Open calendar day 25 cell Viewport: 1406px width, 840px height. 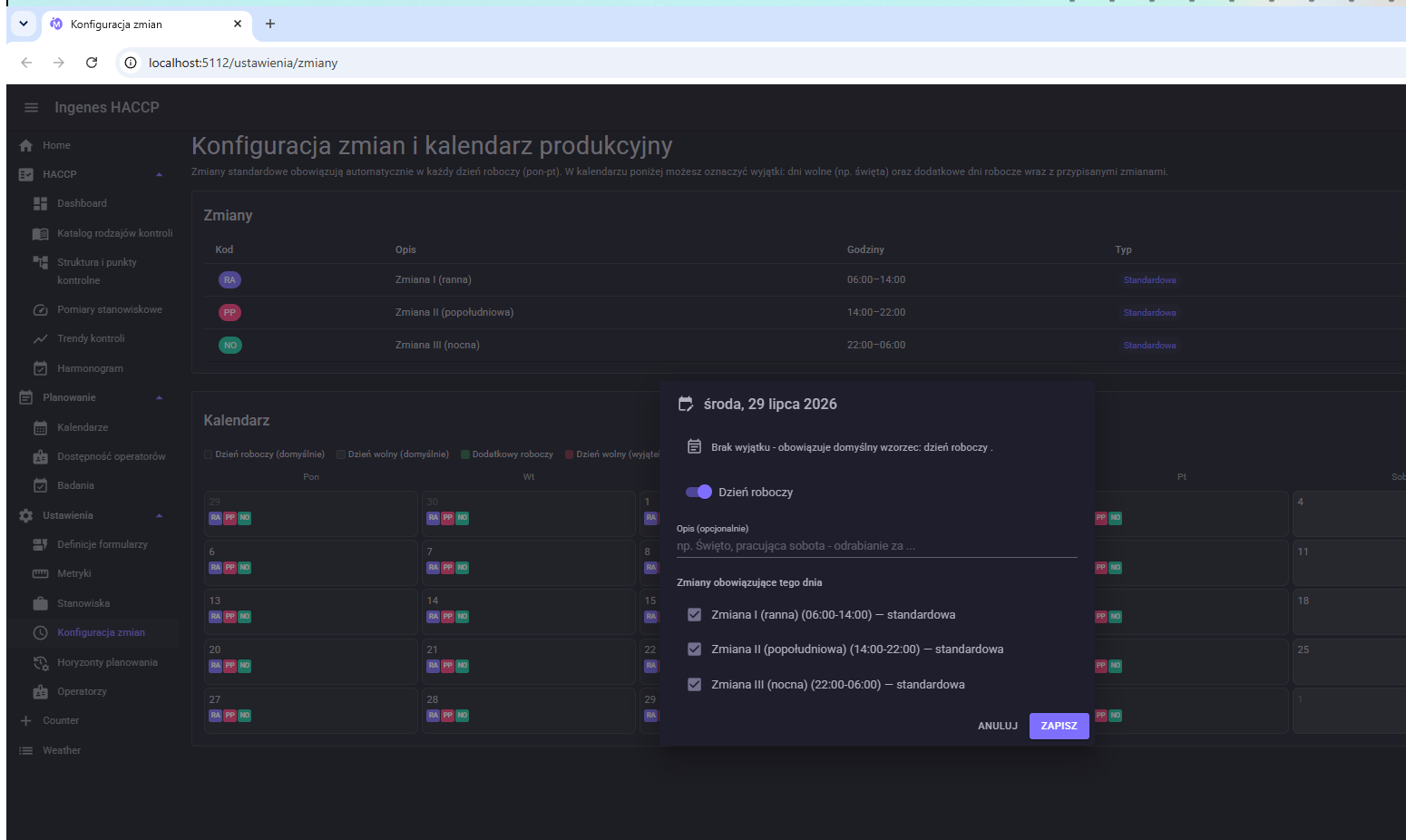pos(1349,660)
